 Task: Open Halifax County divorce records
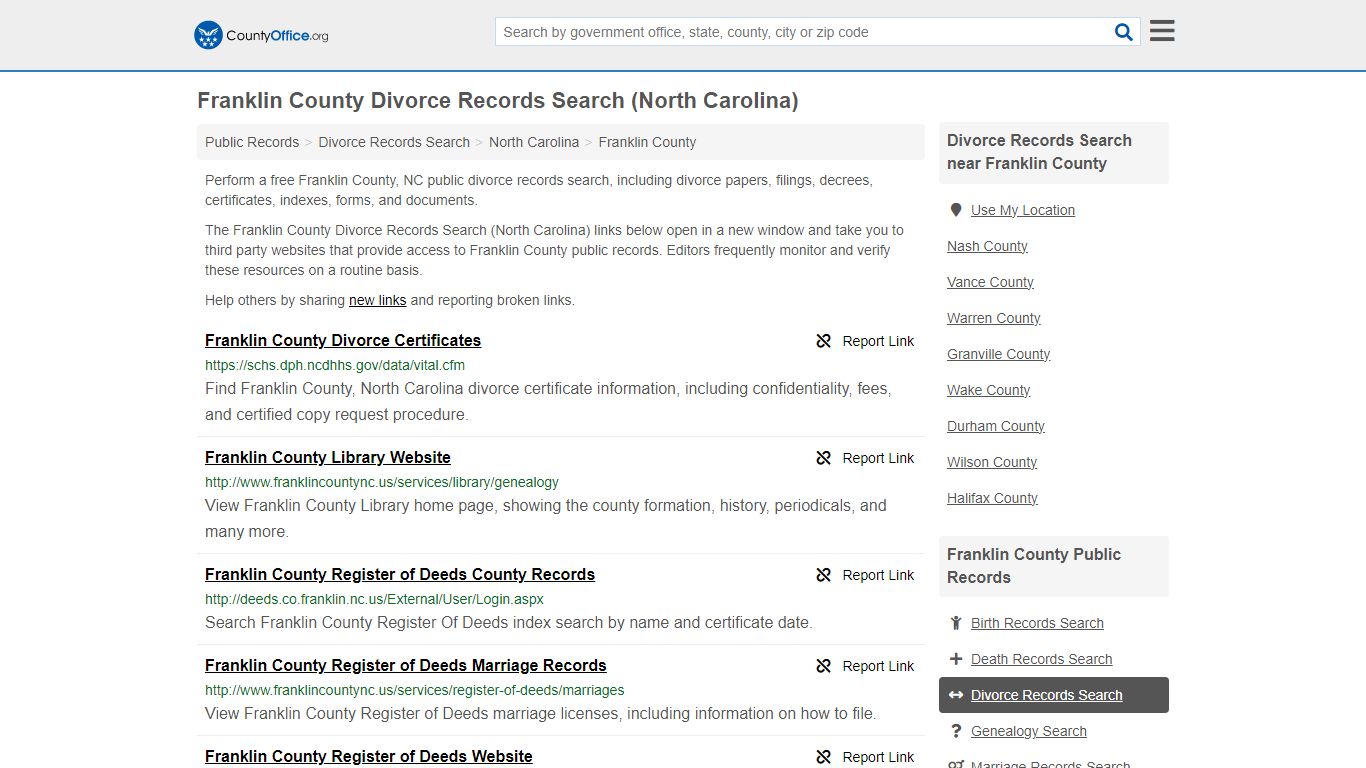point(992,498)
